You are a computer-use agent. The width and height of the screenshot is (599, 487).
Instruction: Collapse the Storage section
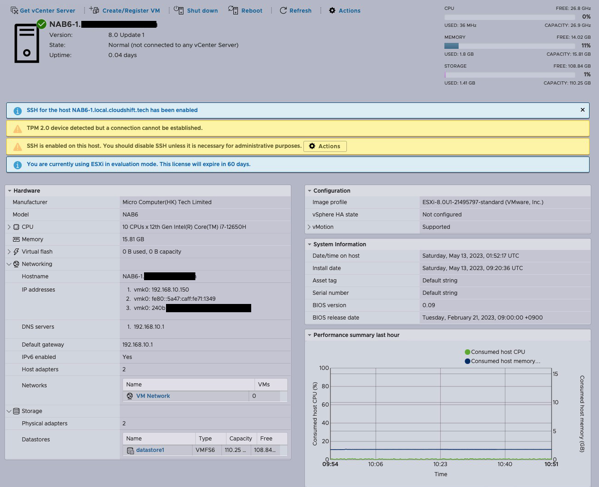pyautogui.click(x=9, y=411)
